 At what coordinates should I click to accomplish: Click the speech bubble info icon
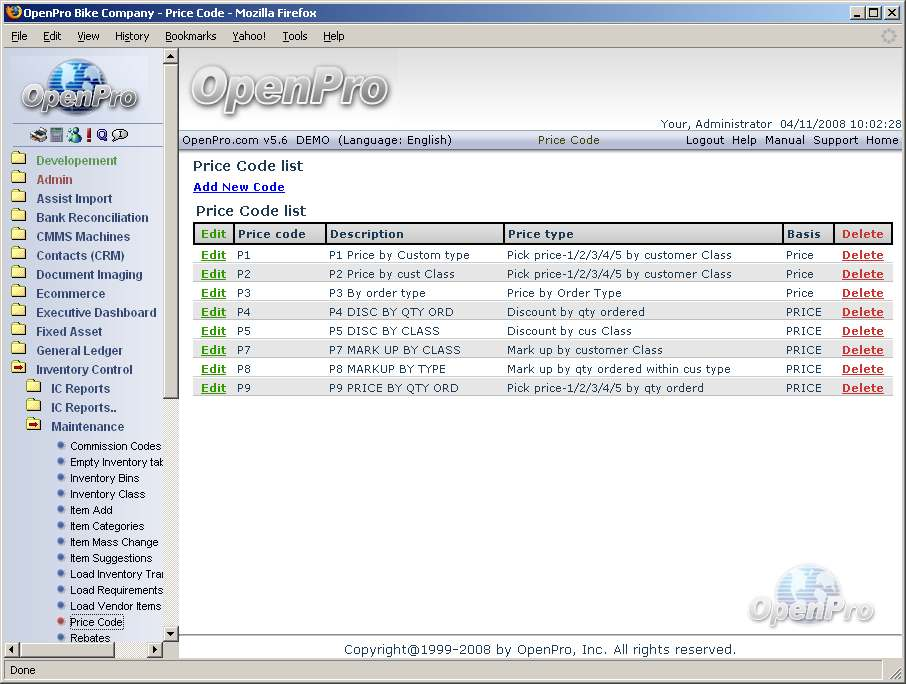(x=120, y=135)
